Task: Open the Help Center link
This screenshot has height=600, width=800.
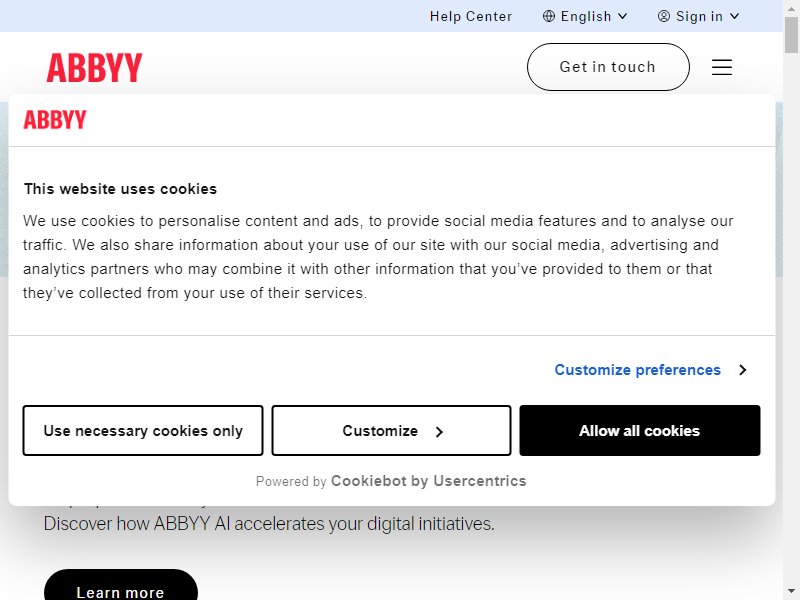Action: (470, 16)
